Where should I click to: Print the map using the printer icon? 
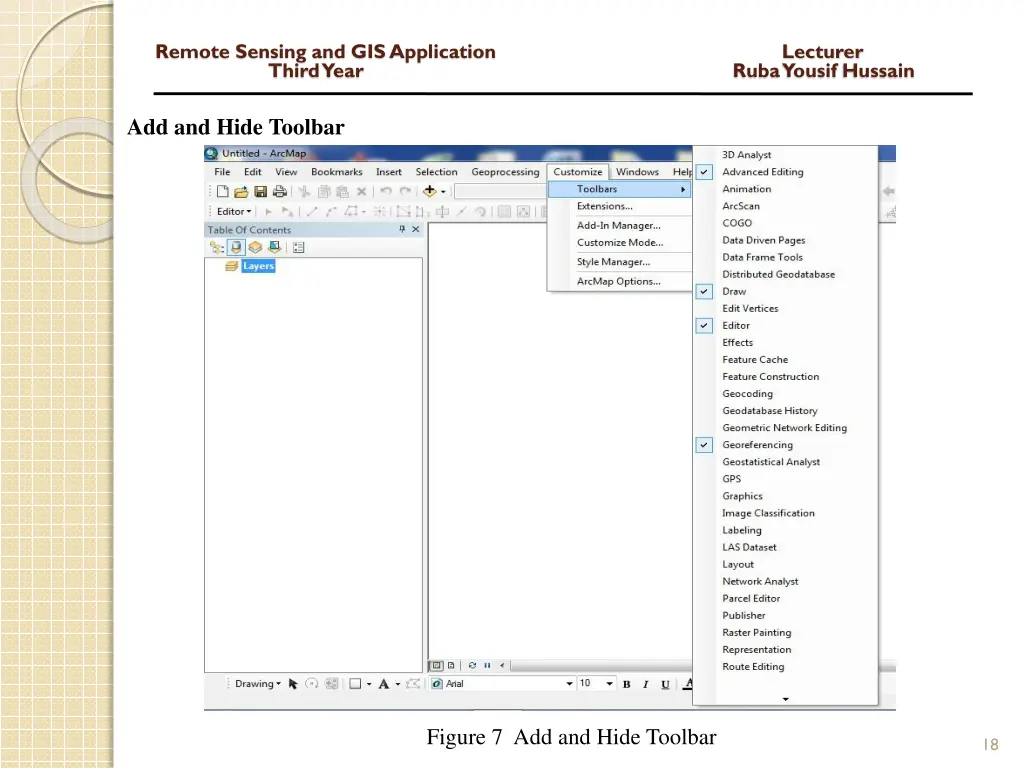(x=280, y=191)
